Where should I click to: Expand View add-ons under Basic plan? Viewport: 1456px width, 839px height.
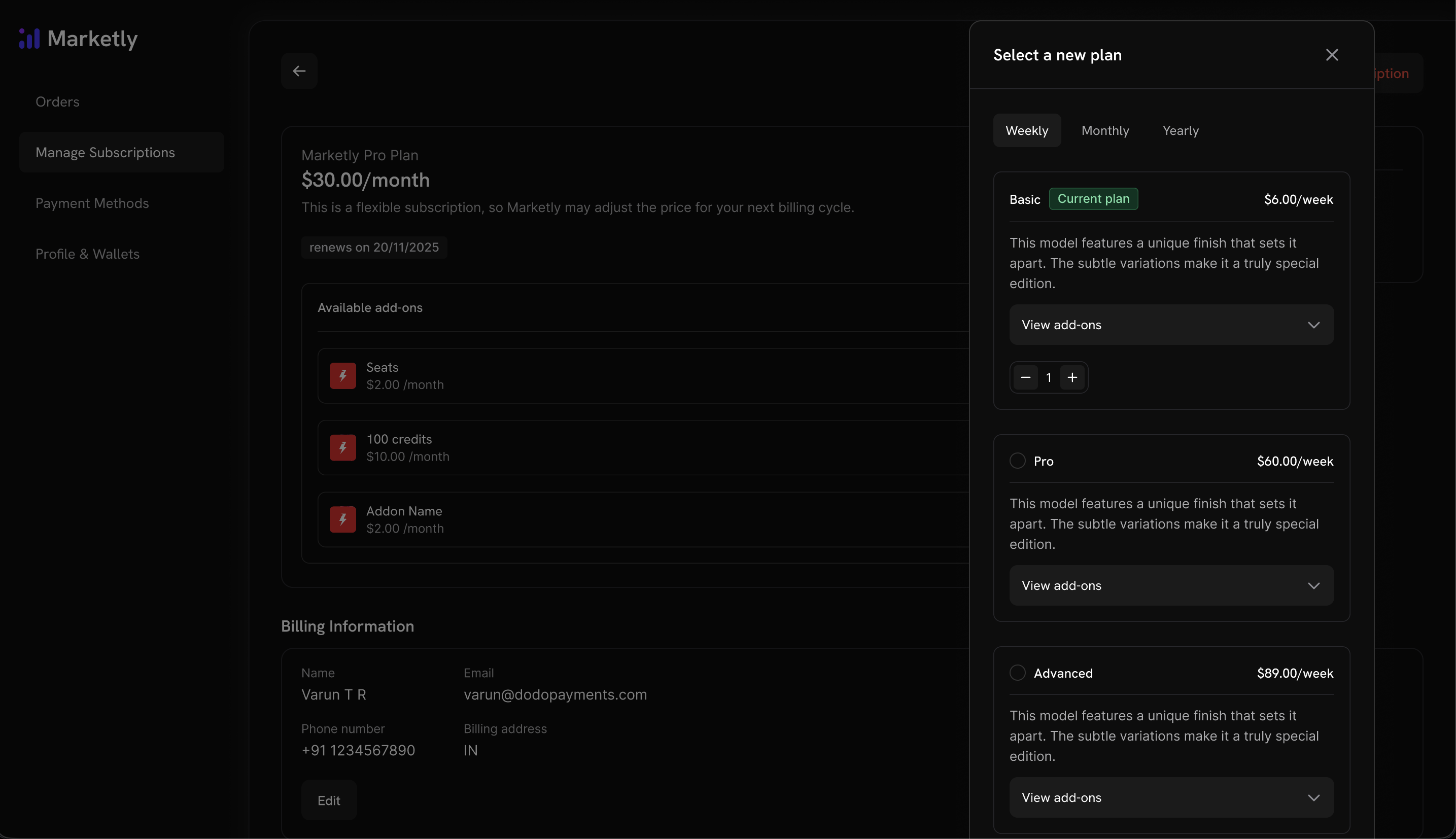1171,325
